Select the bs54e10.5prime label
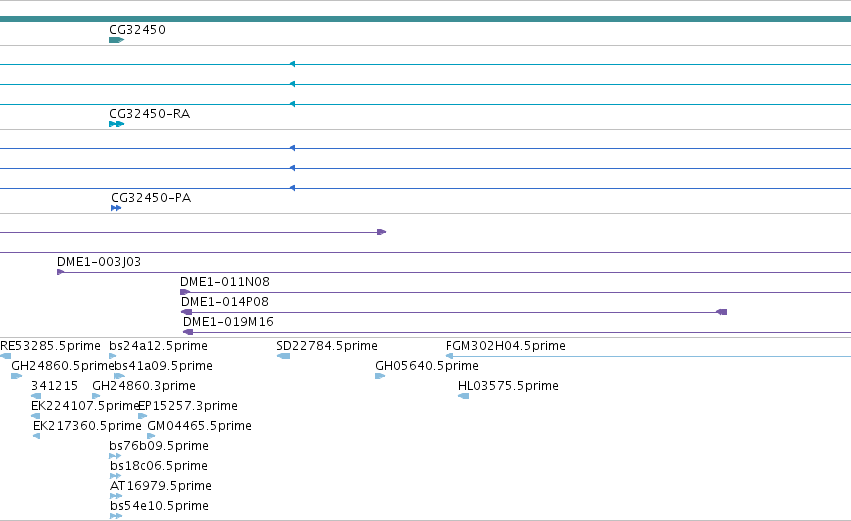This screenshot has height=521, width=851. [159, 506]
